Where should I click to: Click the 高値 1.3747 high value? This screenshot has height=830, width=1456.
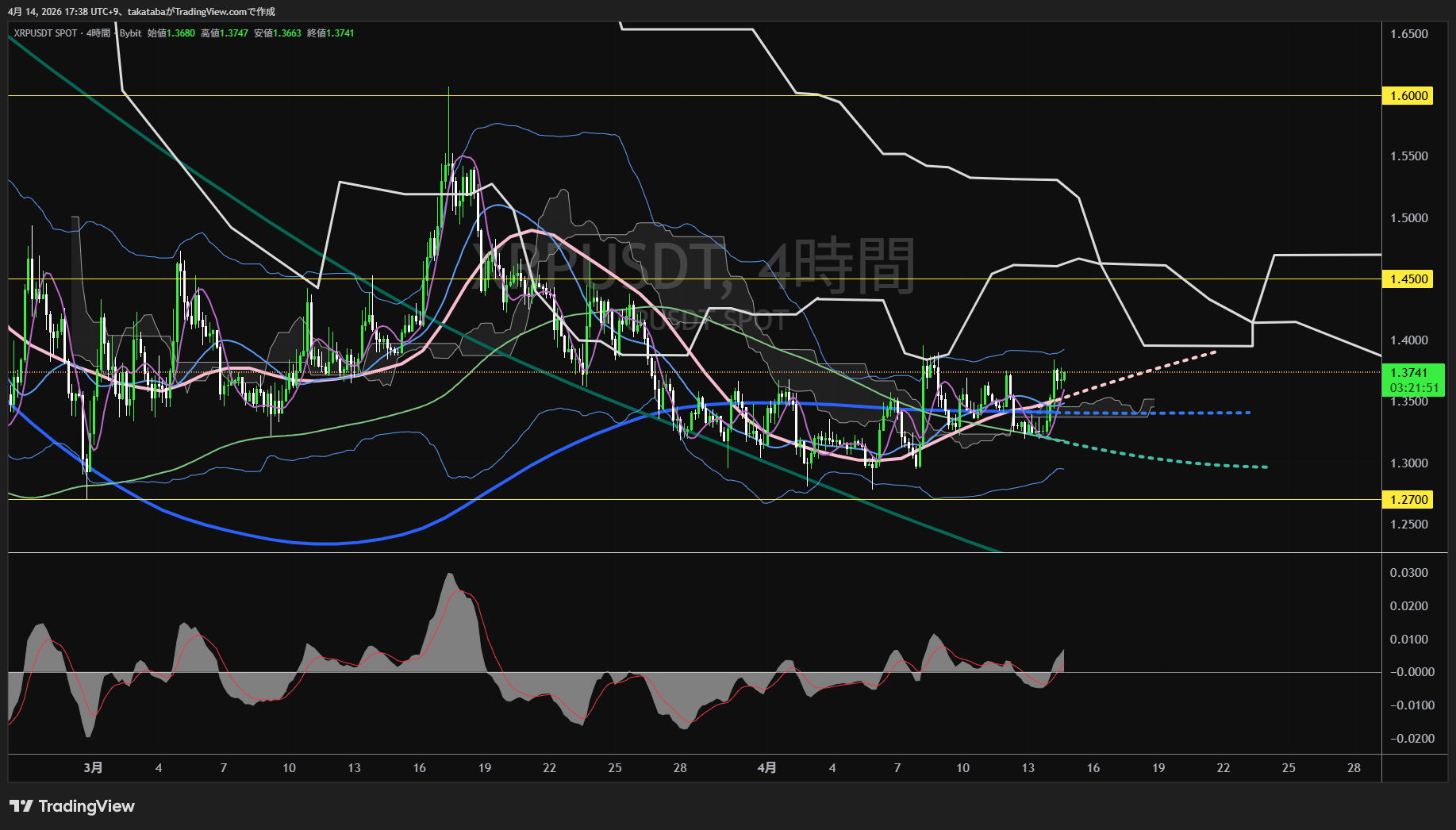pyautogui.click(x=225, y=33)
